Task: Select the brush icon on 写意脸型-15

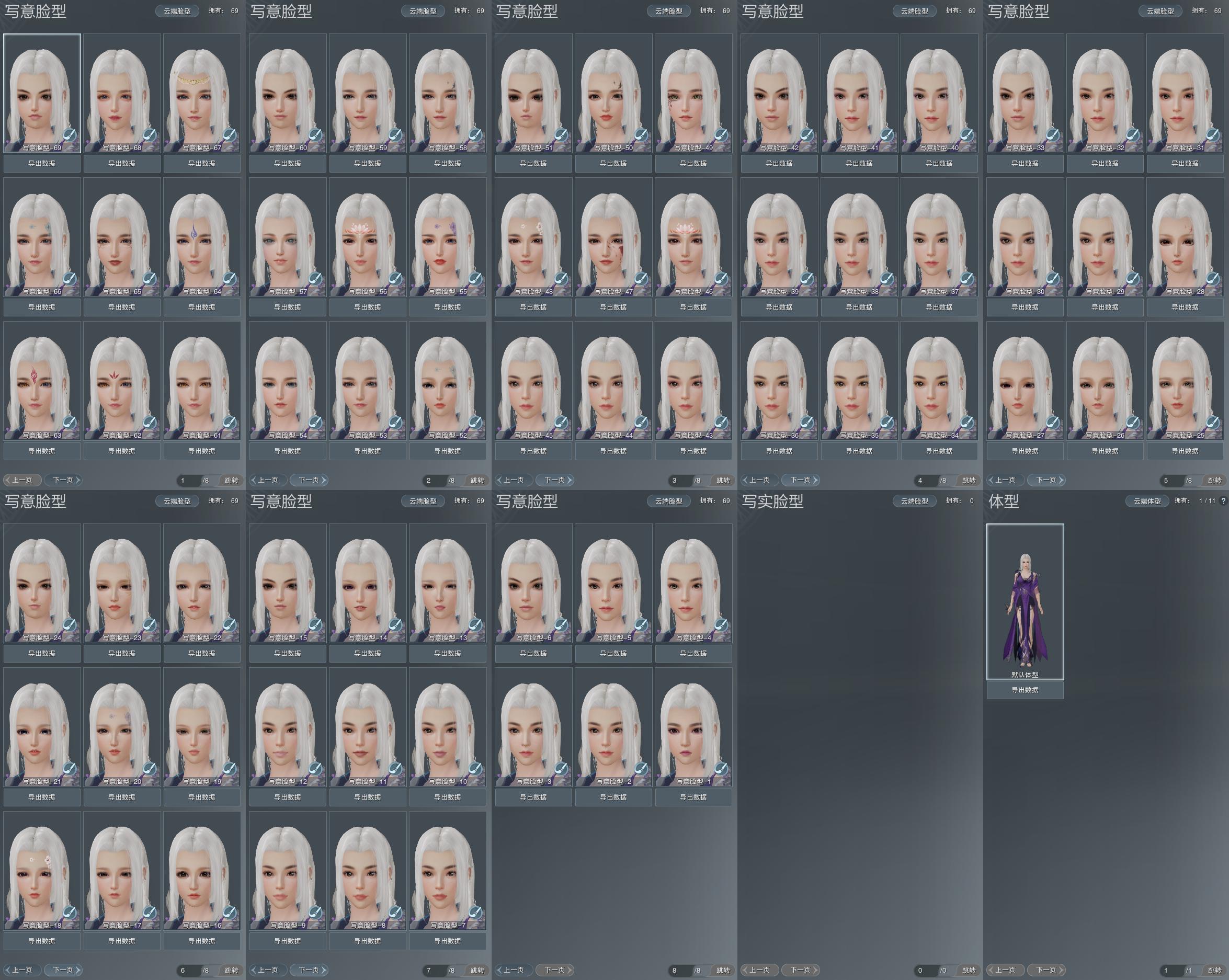Action: [x=315, y=626]
